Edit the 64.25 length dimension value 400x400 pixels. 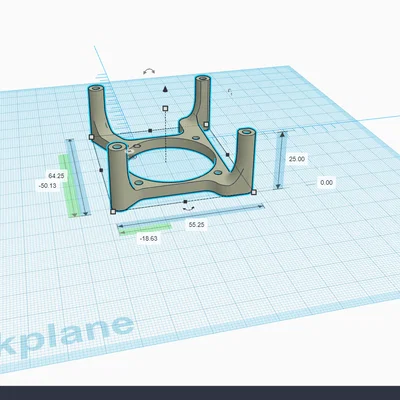click(56, 176)
